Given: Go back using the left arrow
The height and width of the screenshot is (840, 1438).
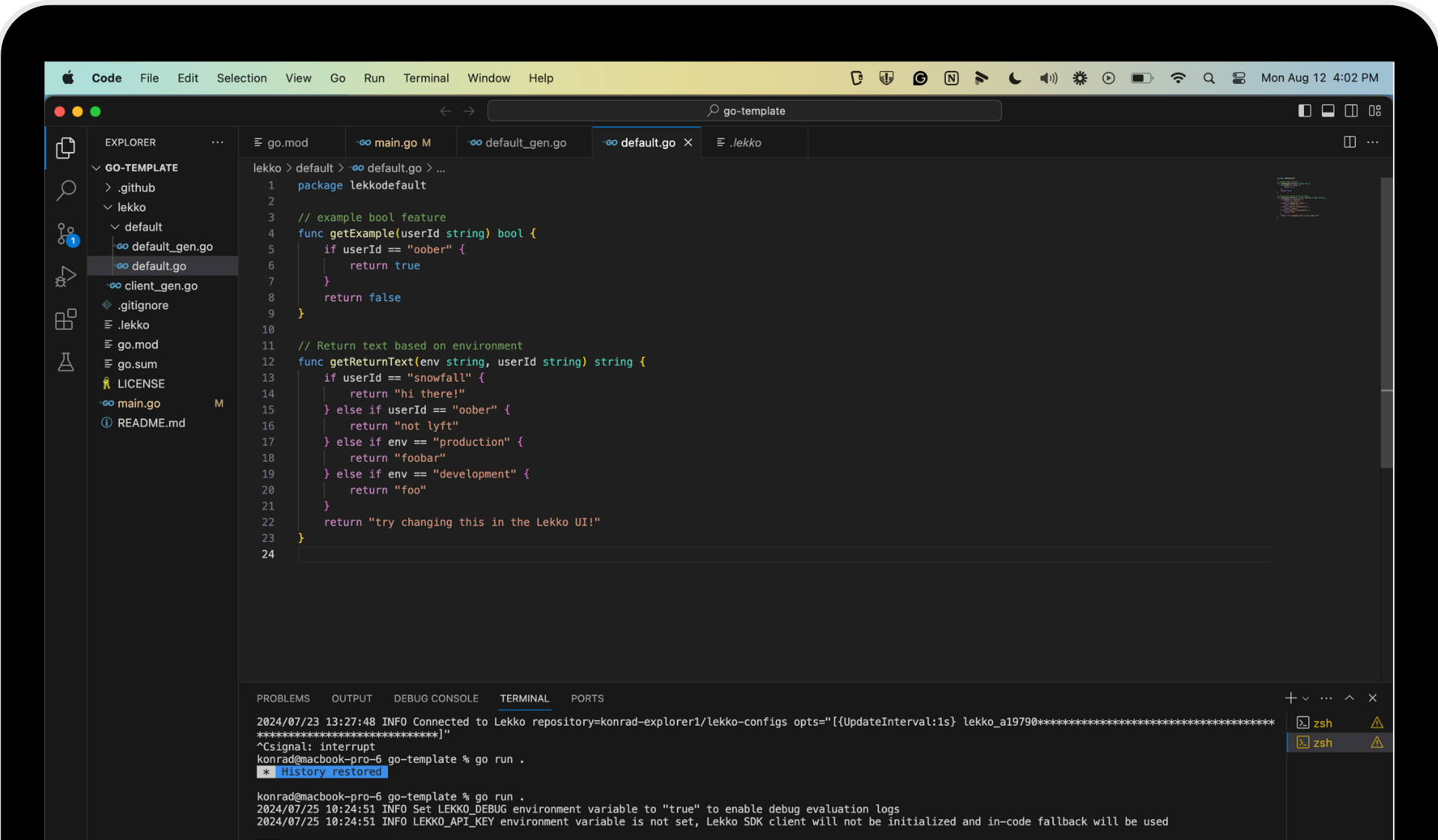Looking at the screenshot, I should click(x=446, y=111).
